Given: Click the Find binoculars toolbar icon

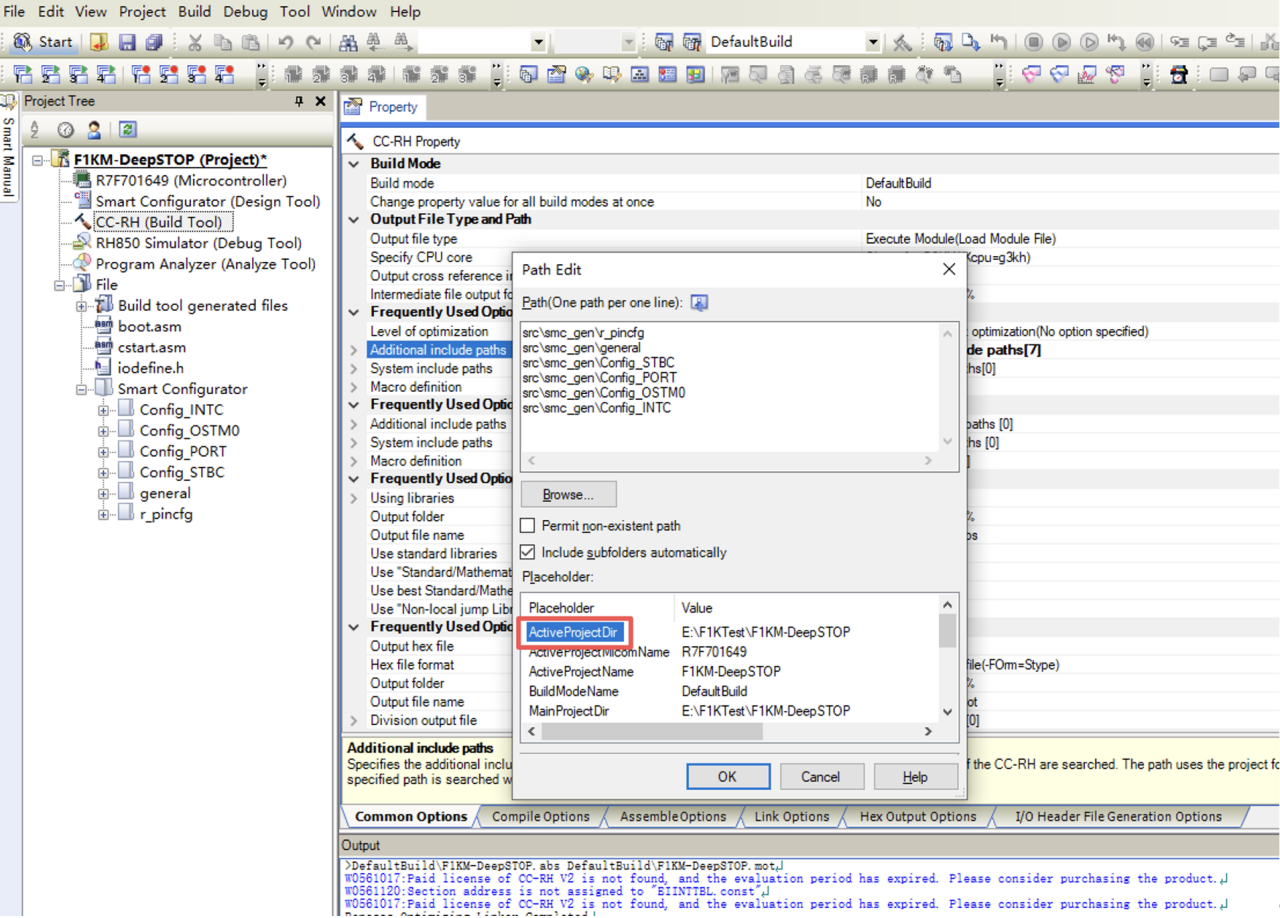Looking at the screenshot, I should [x=348, y=42].
